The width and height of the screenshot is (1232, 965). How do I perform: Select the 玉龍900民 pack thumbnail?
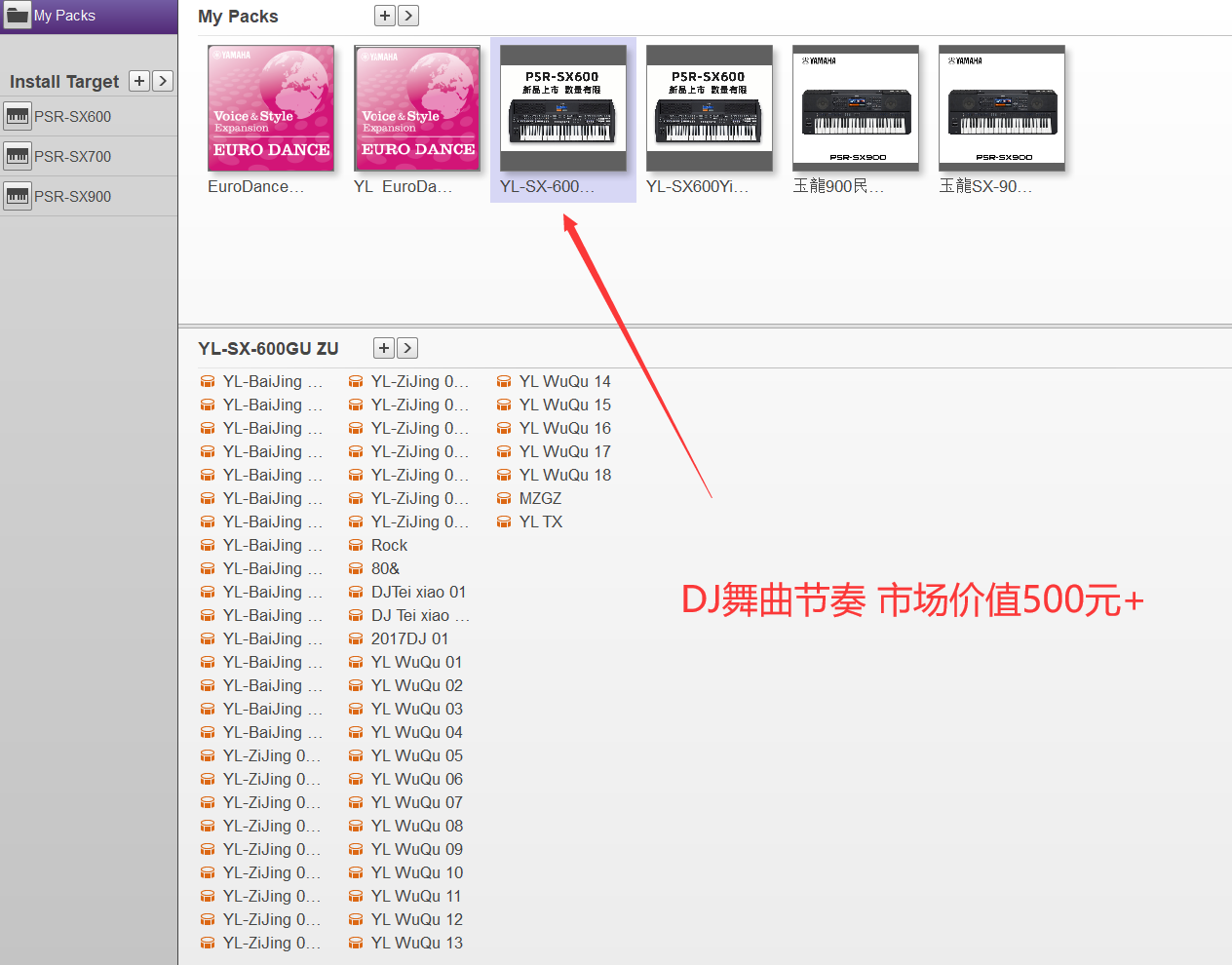tap(856, 108)
